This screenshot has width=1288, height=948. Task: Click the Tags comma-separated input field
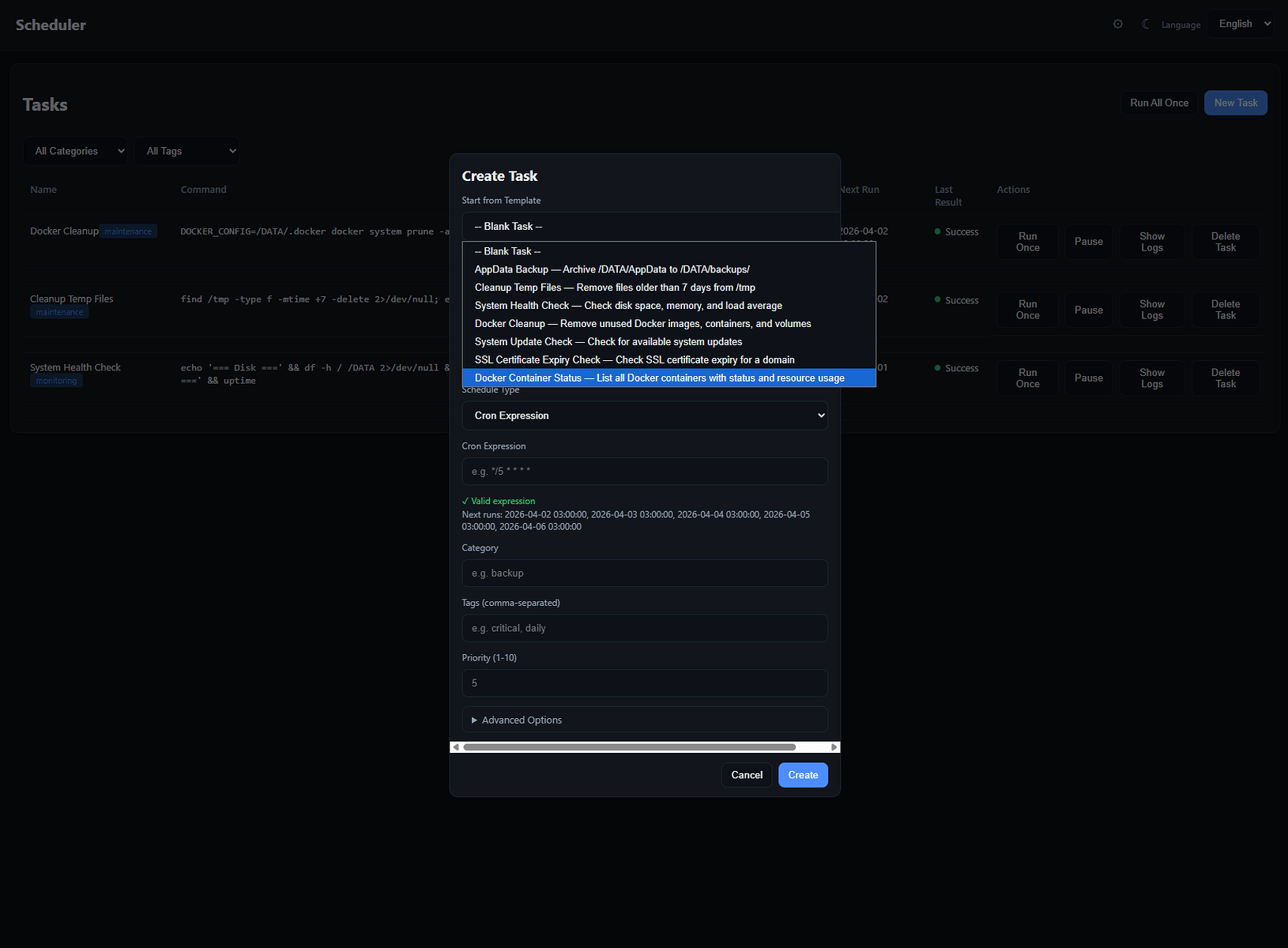(644, 629)
